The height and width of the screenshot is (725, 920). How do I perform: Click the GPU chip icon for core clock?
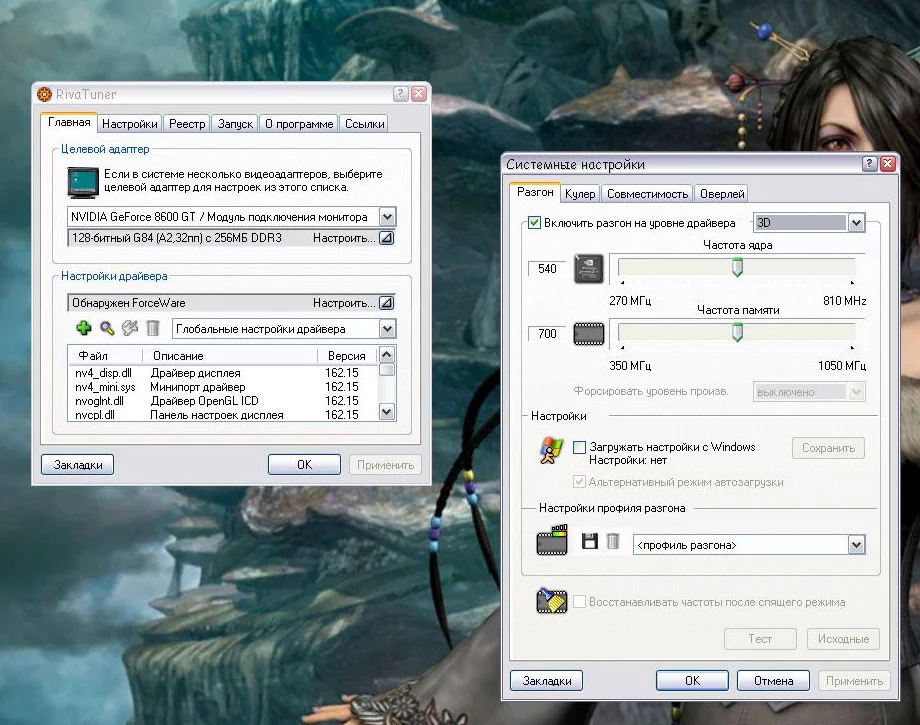pyautogui.click(x=588, y=268)
